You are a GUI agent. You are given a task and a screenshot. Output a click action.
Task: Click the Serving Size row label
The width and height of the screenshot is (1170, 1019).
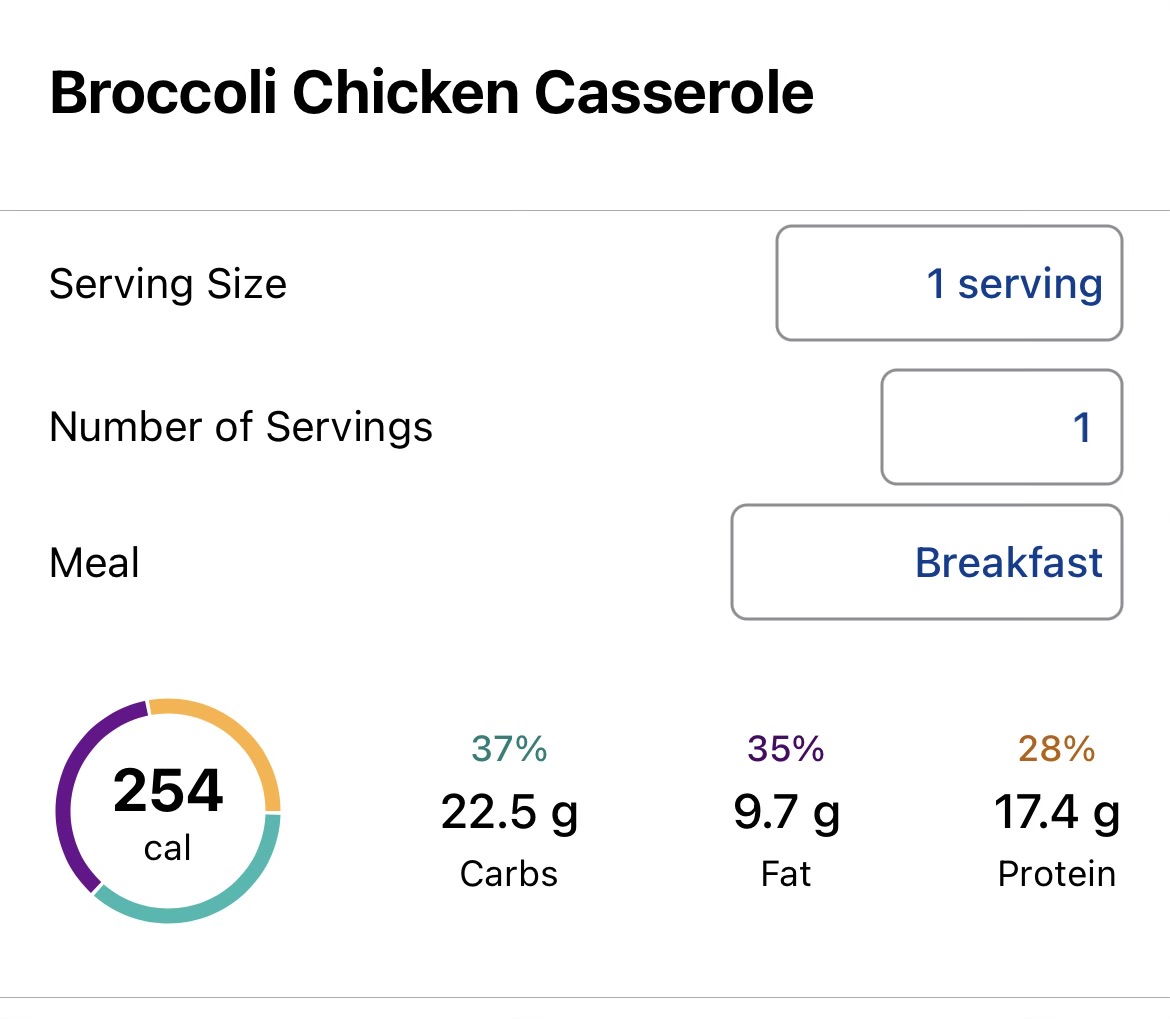(x=168, y=285)
